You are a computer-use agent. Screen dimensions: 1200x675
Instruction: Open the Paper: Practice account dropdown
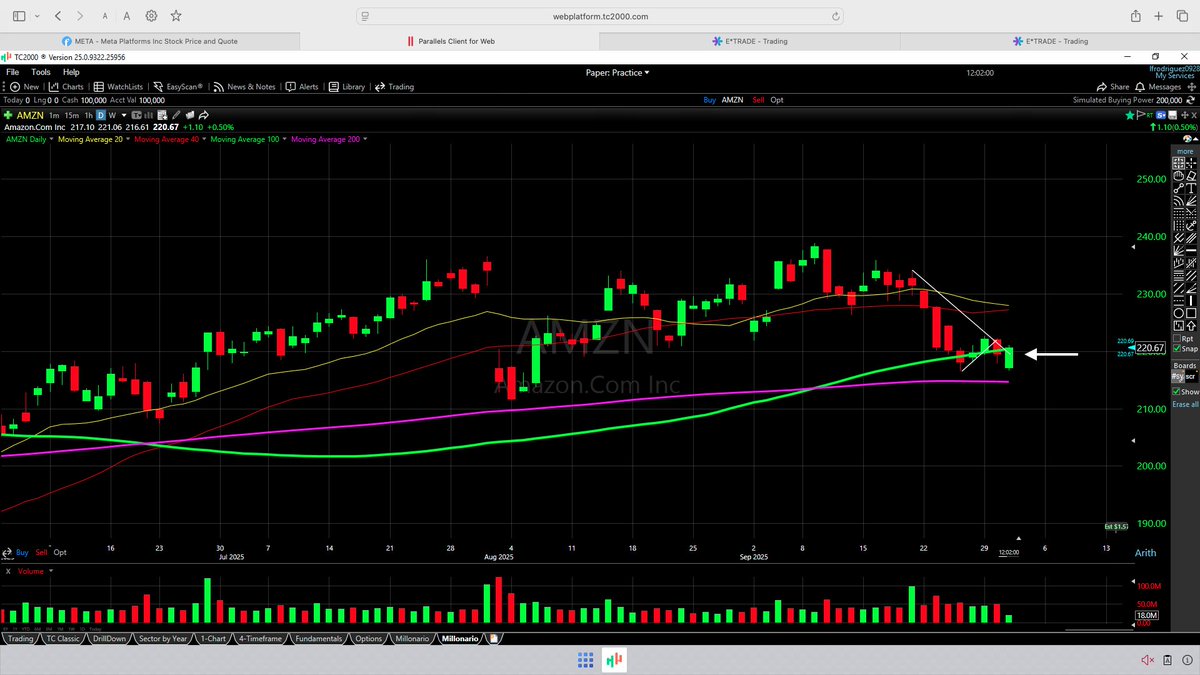tap(617, 72)
